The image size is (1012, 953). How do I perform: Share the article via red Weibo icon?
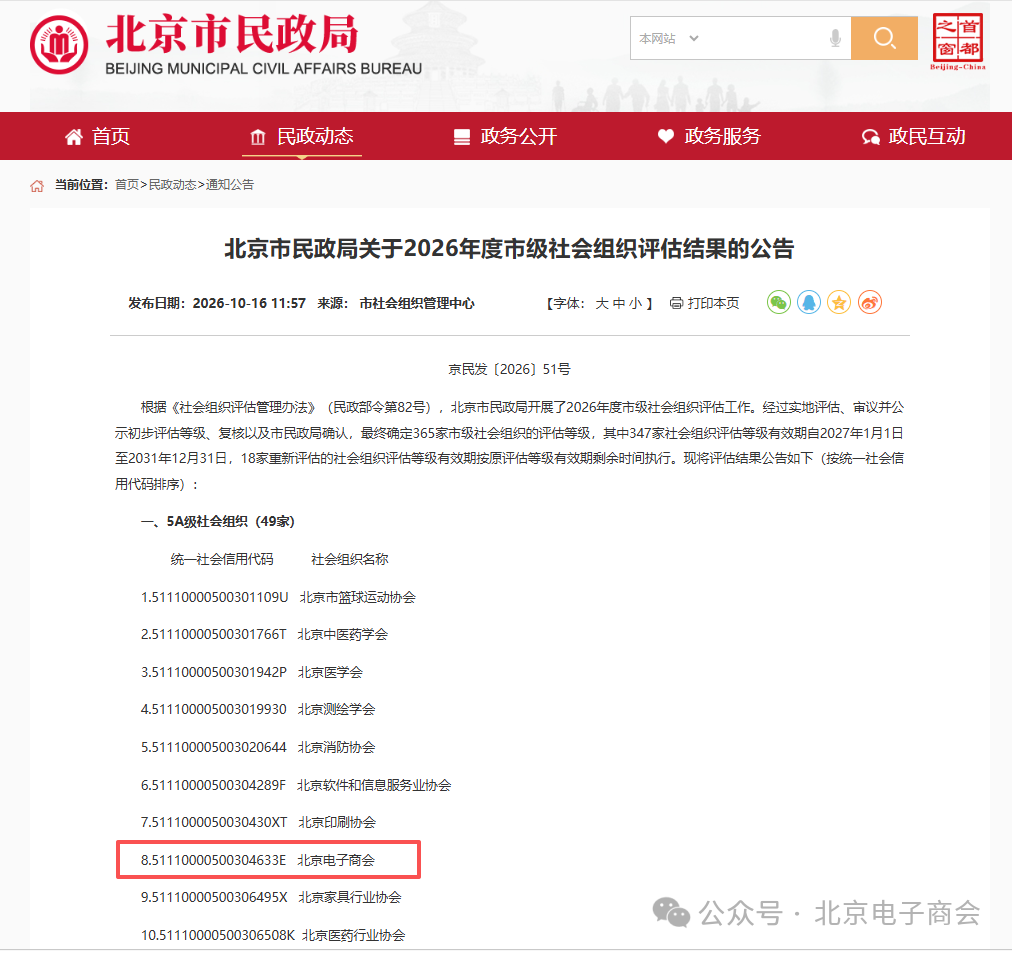coord(869,302)
